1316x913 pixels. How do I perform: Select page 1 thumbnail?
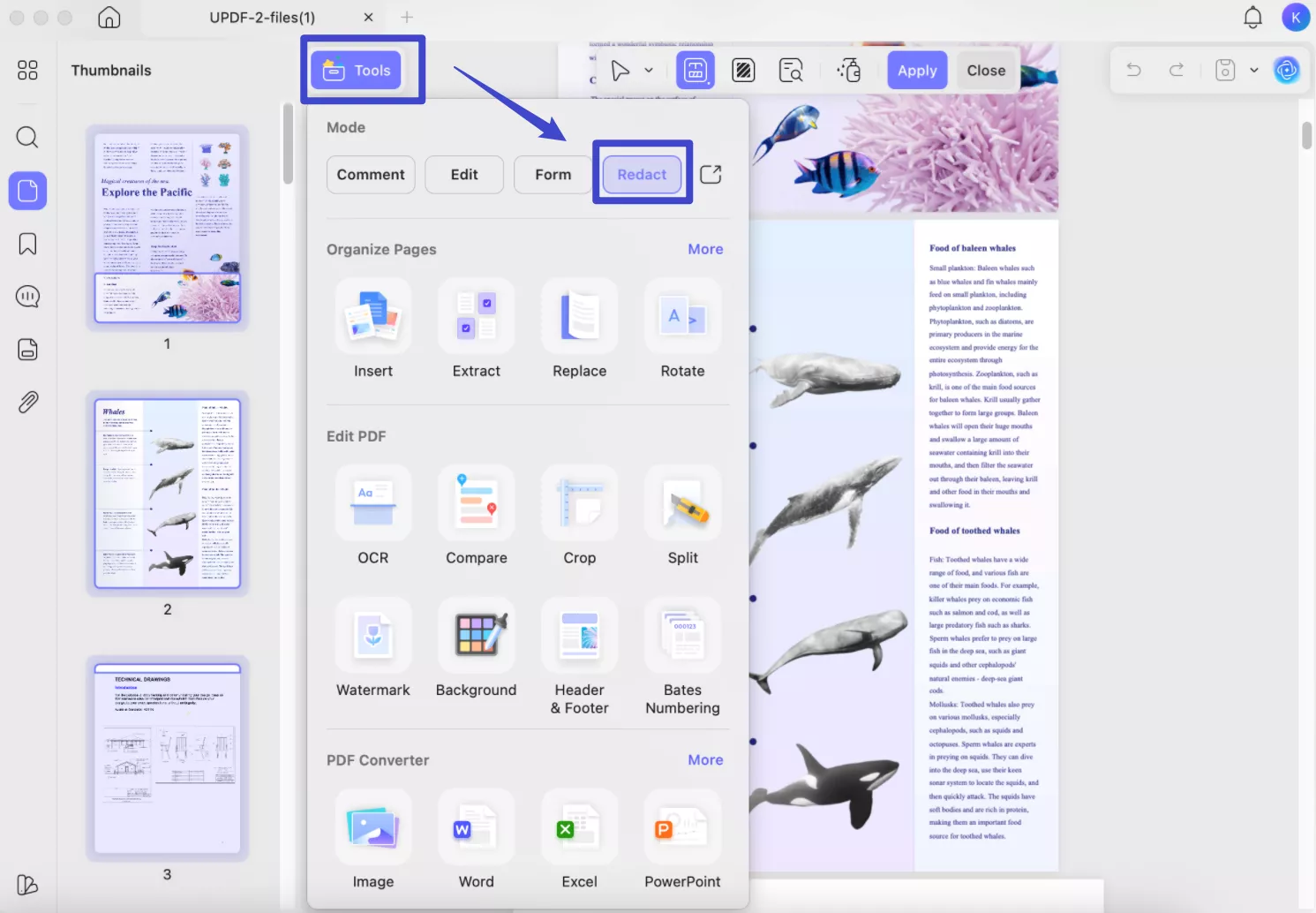[x=168, y=229]
